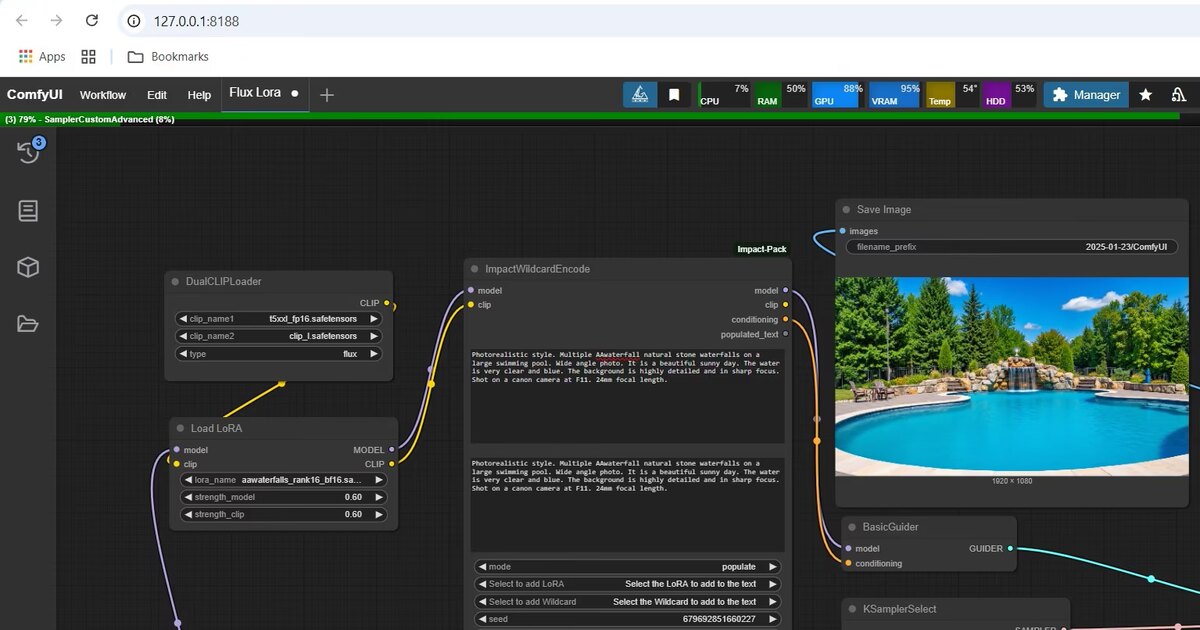Open the Apps grid shortcut
This screenshot has height=630, width=1200.
point(42,57)
